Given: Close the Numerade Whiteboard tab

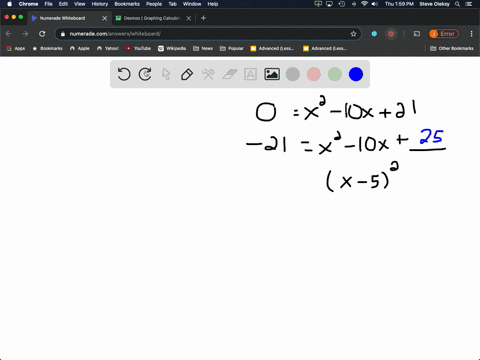Looking at the screenshot, I should [x=104, y=18].
